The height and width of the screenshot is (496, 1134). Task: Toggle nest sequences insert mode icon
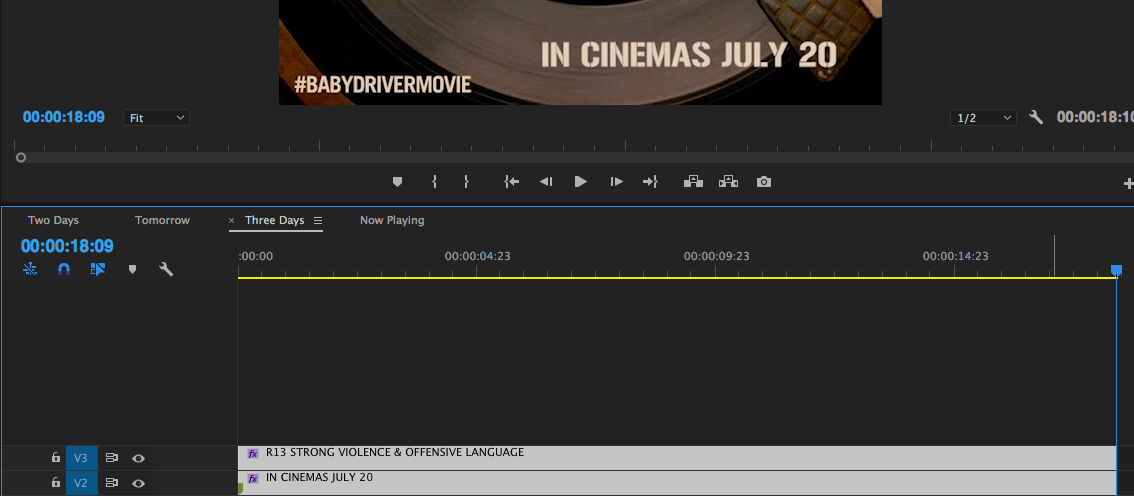coord(30,269)
